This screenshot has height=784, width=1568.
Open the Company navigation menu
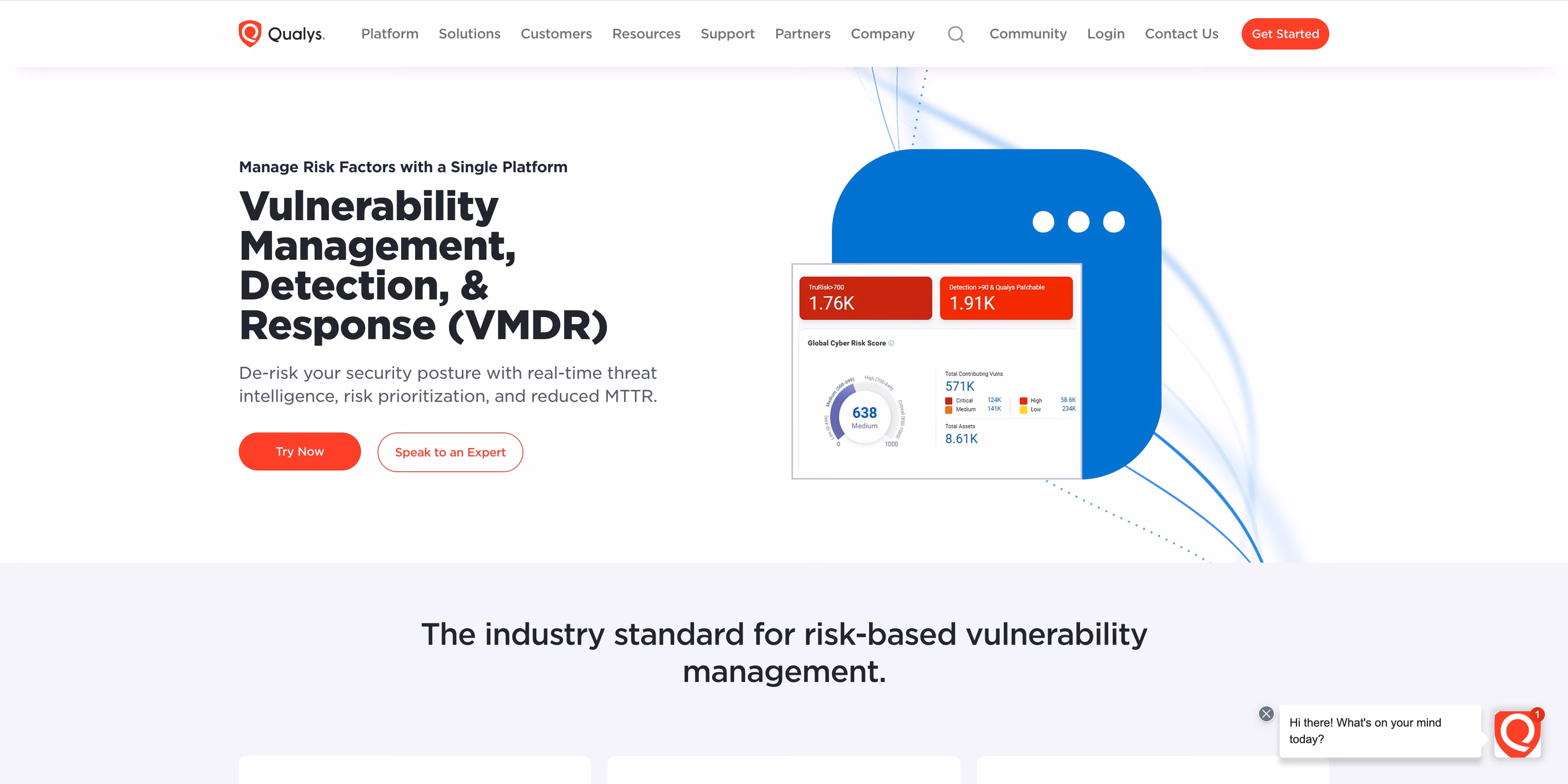pos(883,33)
